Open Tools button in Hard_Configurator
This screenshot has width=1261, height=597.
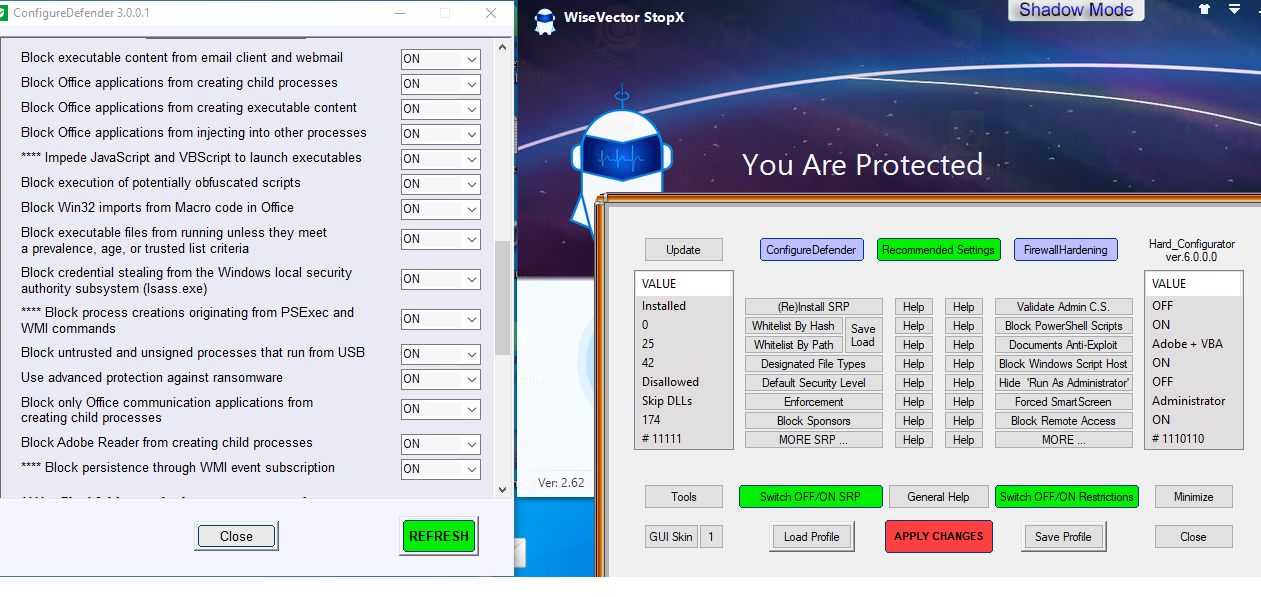pyautogui.click(x=683, y=497)
